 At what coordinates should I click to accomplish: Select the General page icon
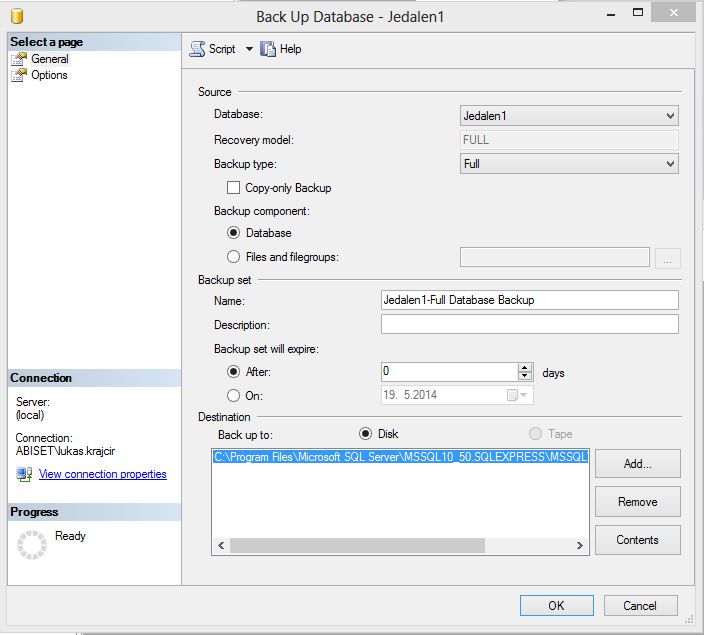point(19,59)
